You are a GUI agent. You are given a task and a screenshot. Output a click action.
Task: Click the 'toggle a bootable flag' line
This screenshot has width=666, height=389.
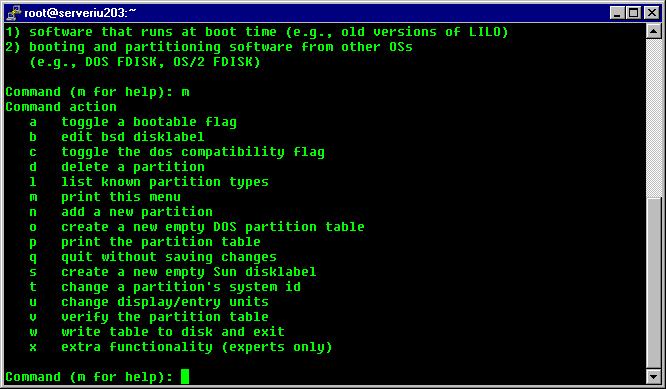(x=133, y=122)
